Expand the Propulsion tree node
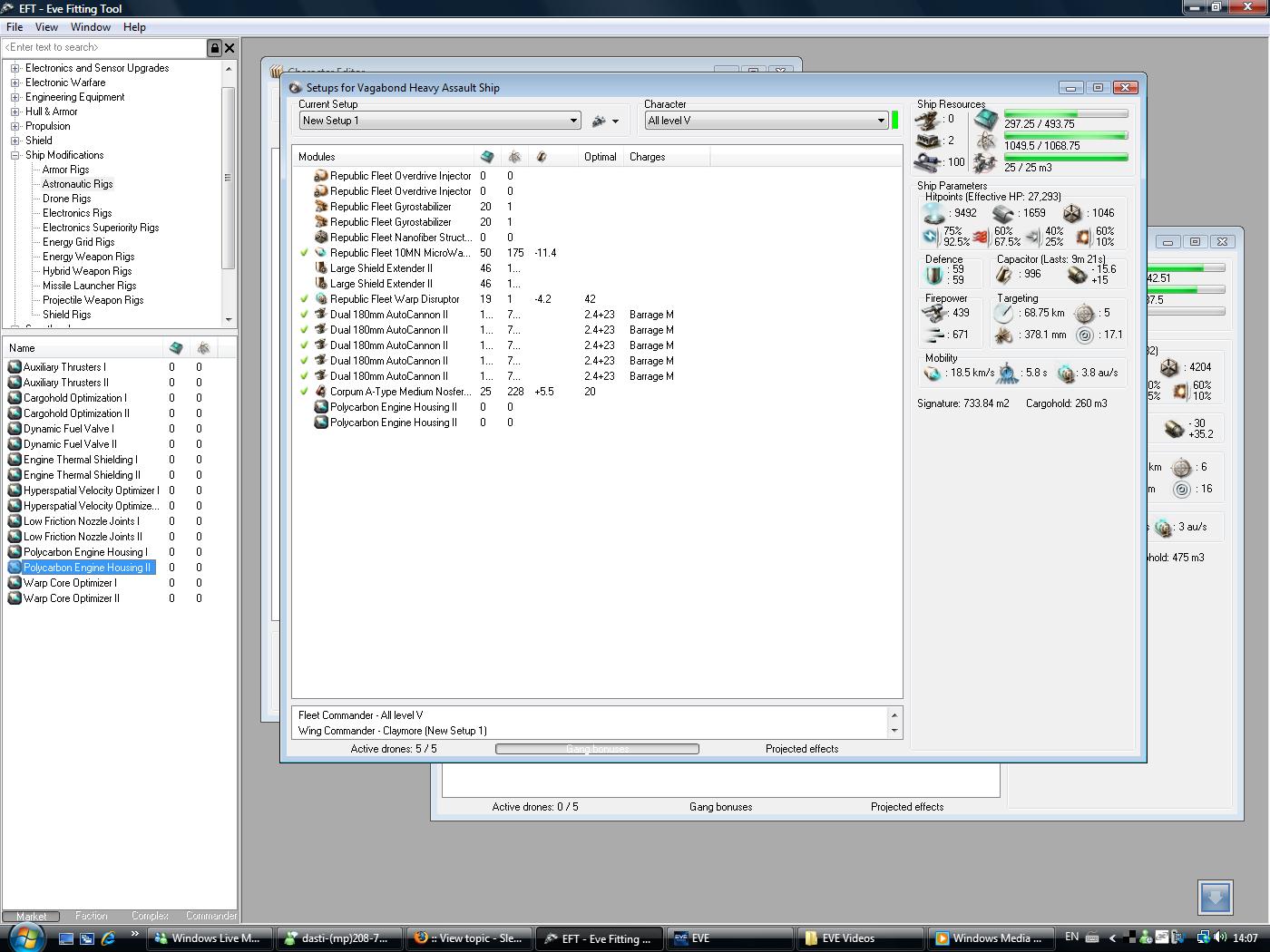The image size is (1270, 952). [x=15, y=126]
